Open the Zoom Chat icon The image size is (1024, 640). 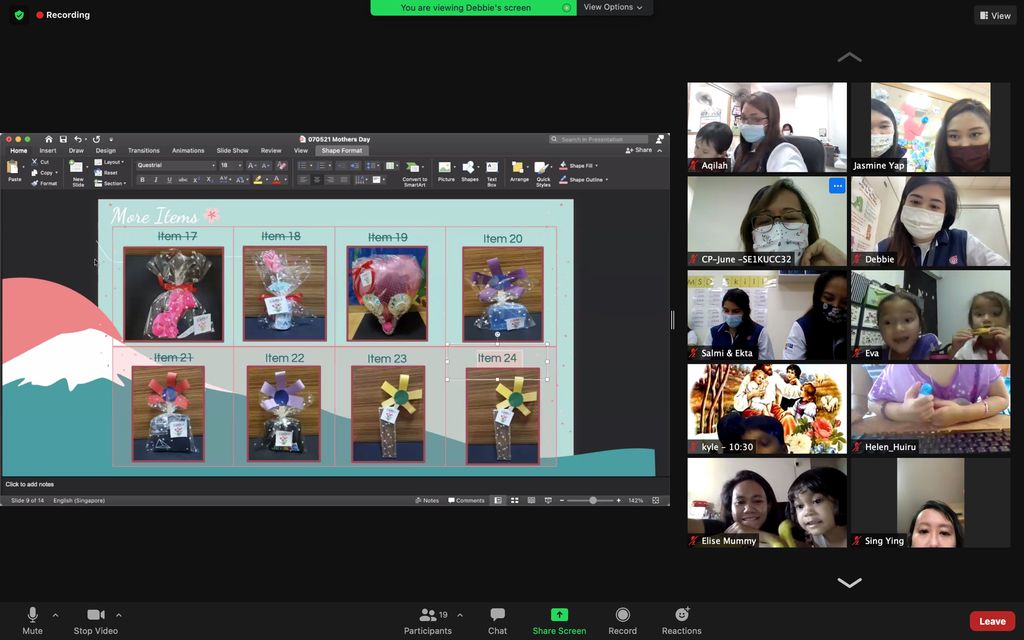498,615
